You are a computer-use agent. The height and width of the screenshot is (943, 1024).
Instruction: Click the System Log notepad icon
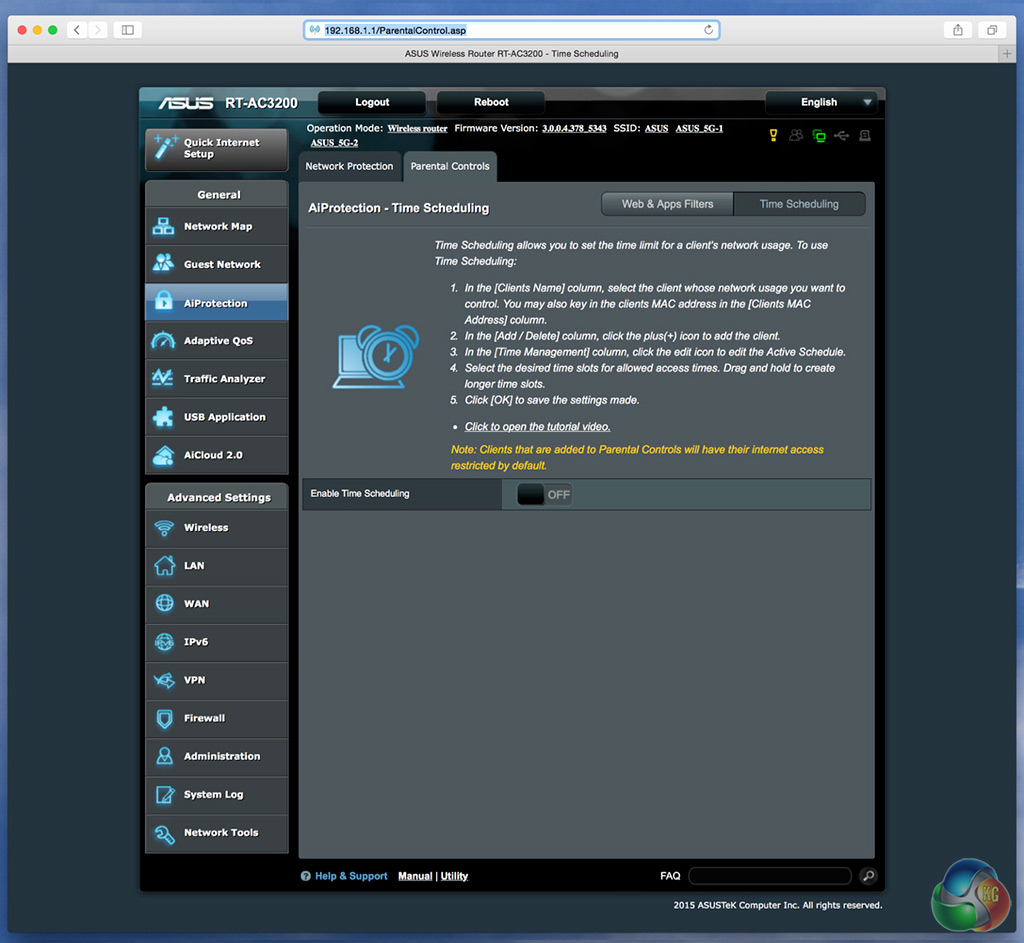pyautogui.click(x=165, y=795)
